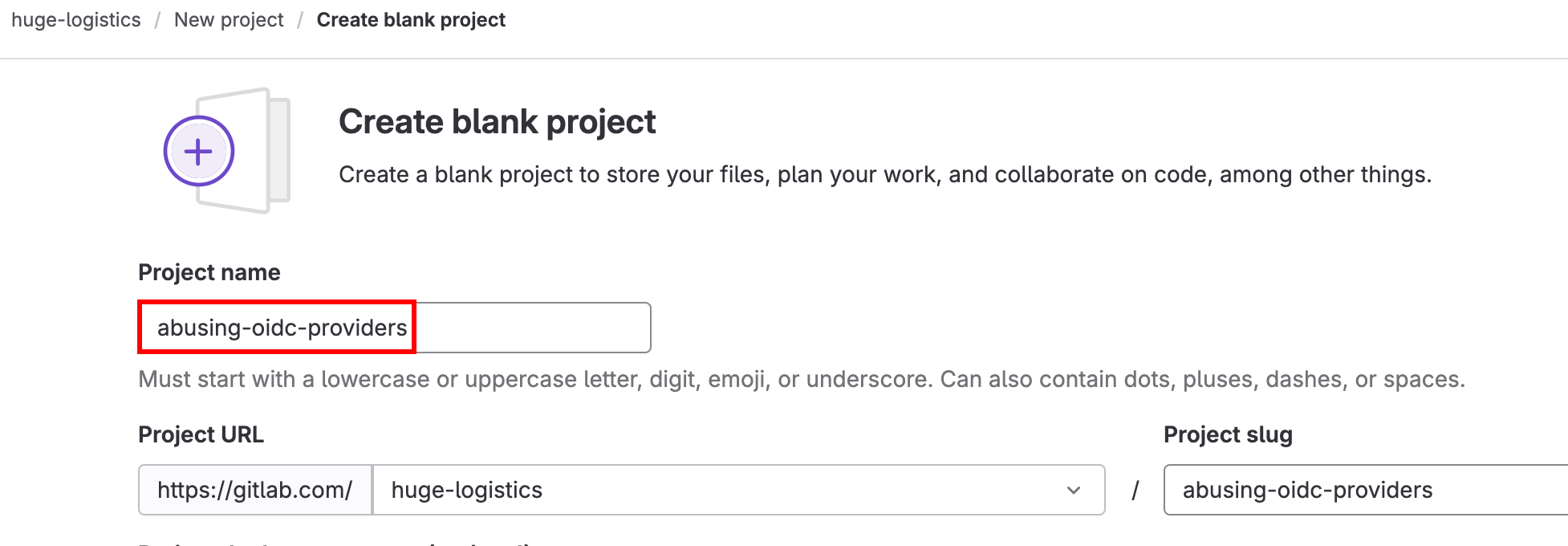Open the New project breadcrumb link
The width and height of the screenshot is (1568, 546).
click(229, 19)
